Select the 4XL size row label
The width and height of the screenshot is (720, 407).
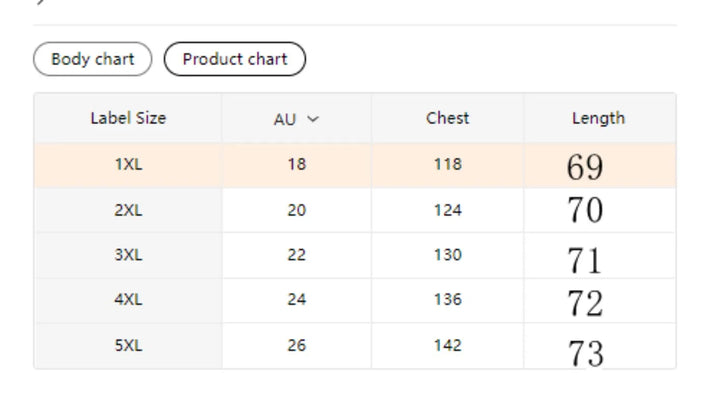[128, 300]
